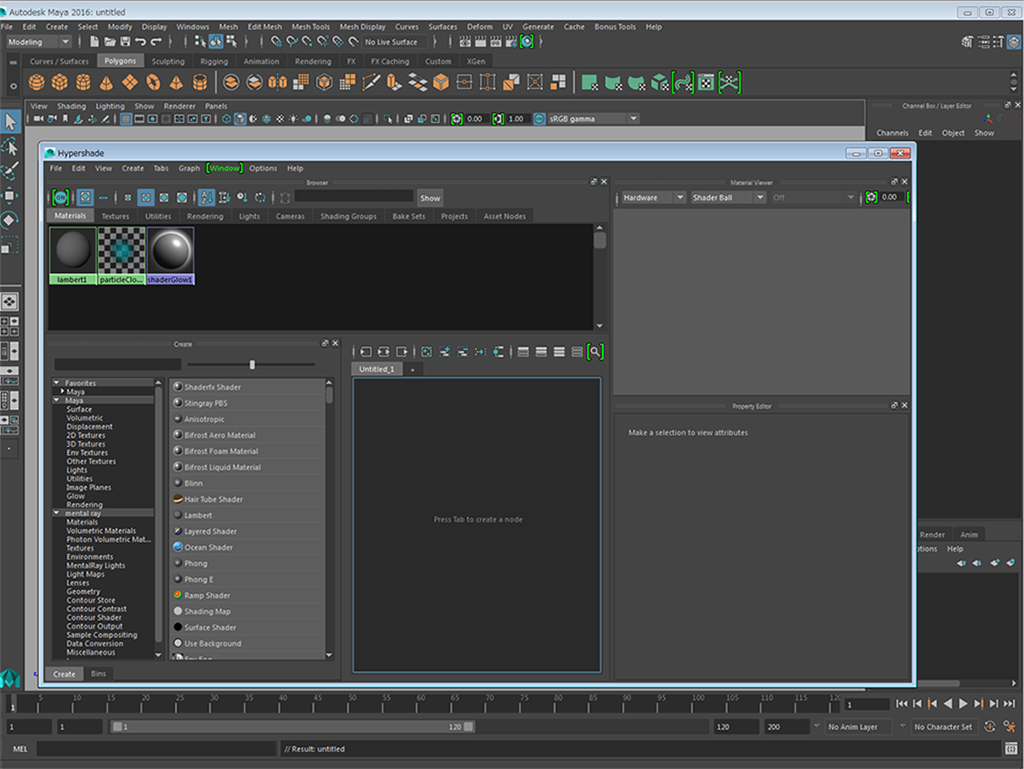The image size is (1024, 769).
Task: Open the Shader Ball dropdown
Action: [728, 197]
